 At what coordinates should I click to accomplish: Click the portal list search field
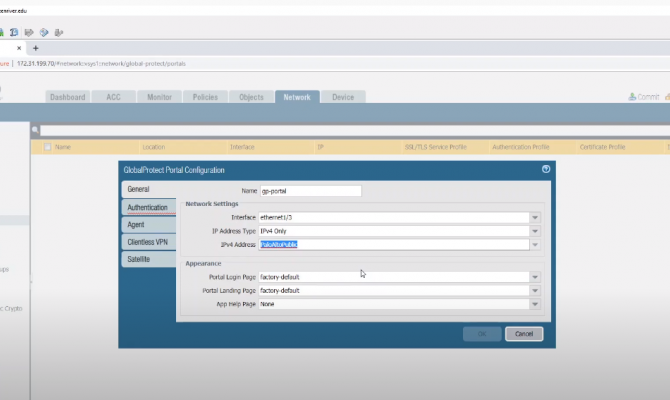click(355, 130)
